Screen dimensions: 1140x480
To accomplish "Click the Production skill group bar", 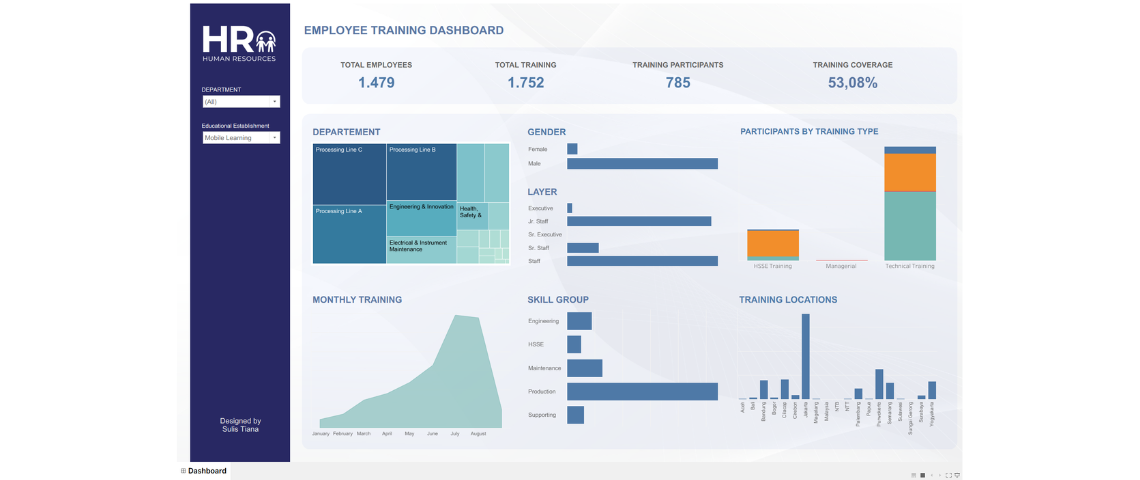I will click(x=642, y=391).
